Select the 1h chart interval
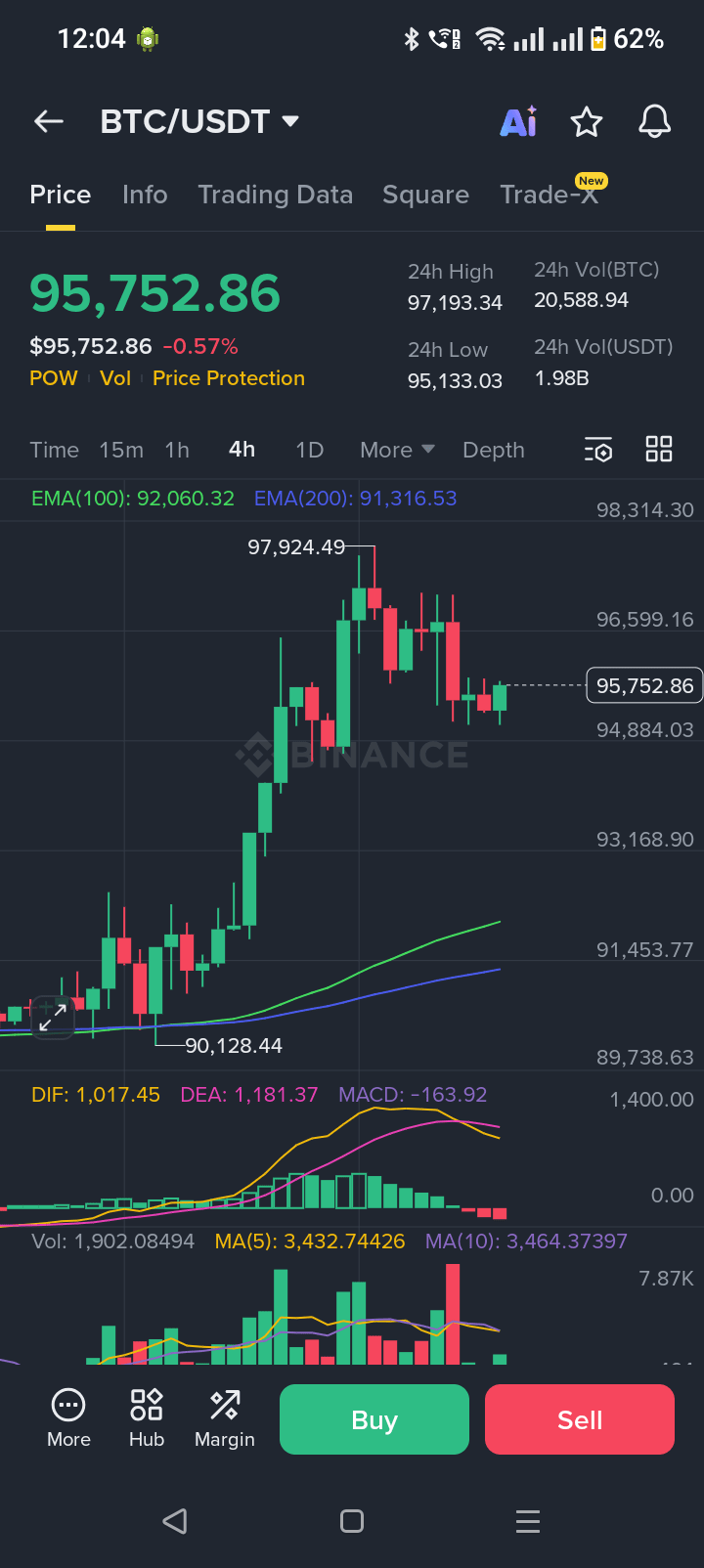 click(x=177, y=450)
